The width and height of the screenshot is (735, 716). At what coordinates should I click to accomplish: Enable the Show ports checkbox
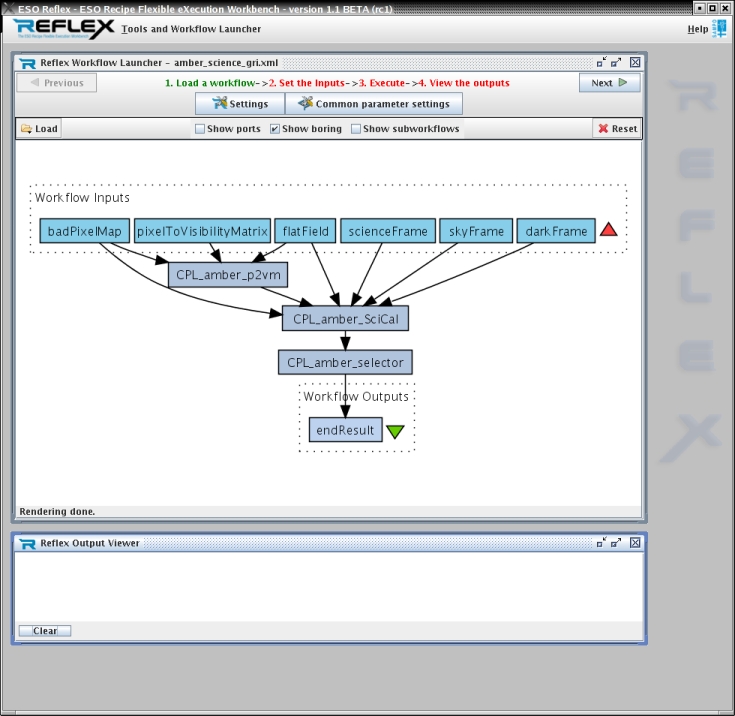tap(200, 129)
